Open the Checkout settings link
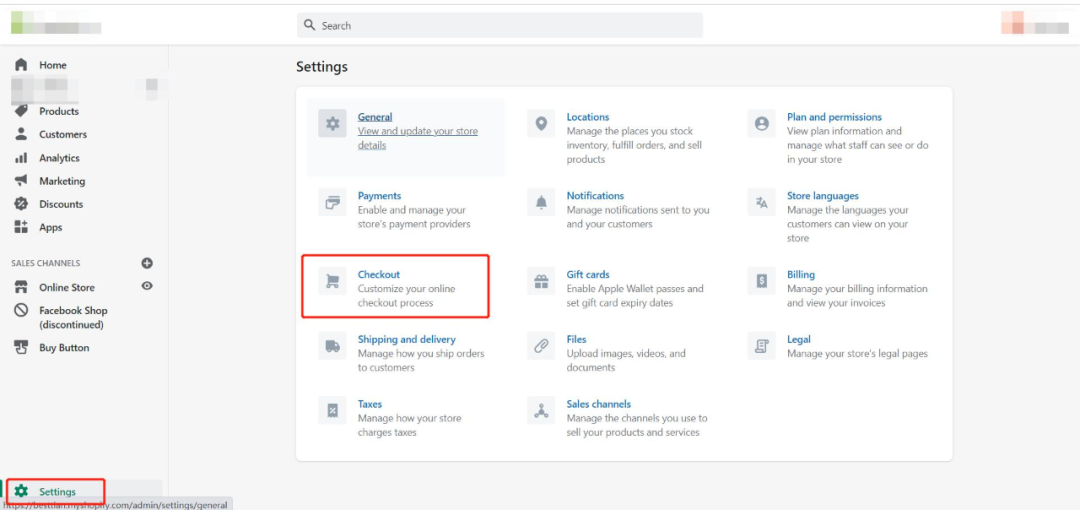This screenshot has width=1080, height=510. tap(379, 274)
